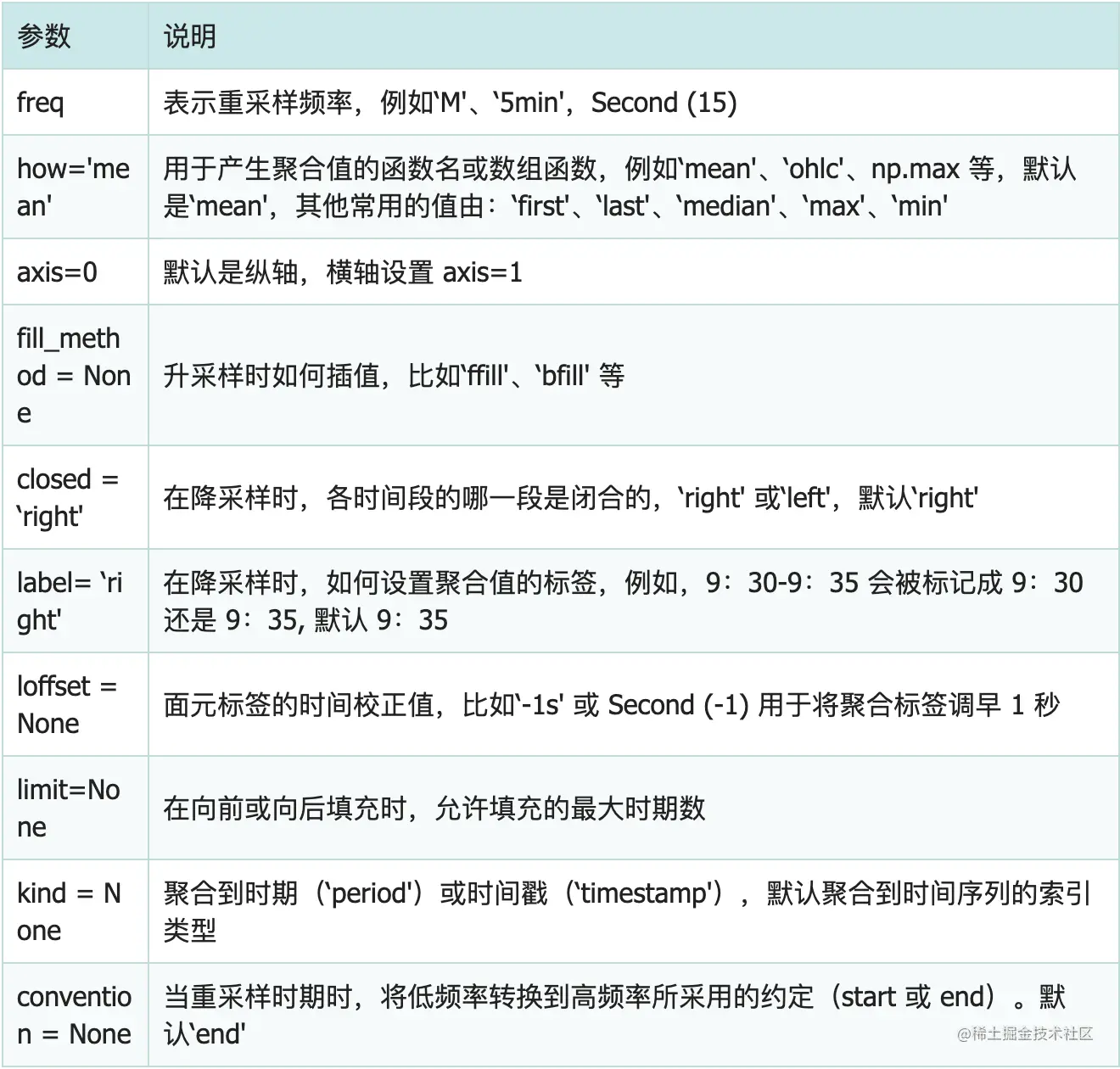Select the 'limit=None' parameter cell

[x=76, y=808]
